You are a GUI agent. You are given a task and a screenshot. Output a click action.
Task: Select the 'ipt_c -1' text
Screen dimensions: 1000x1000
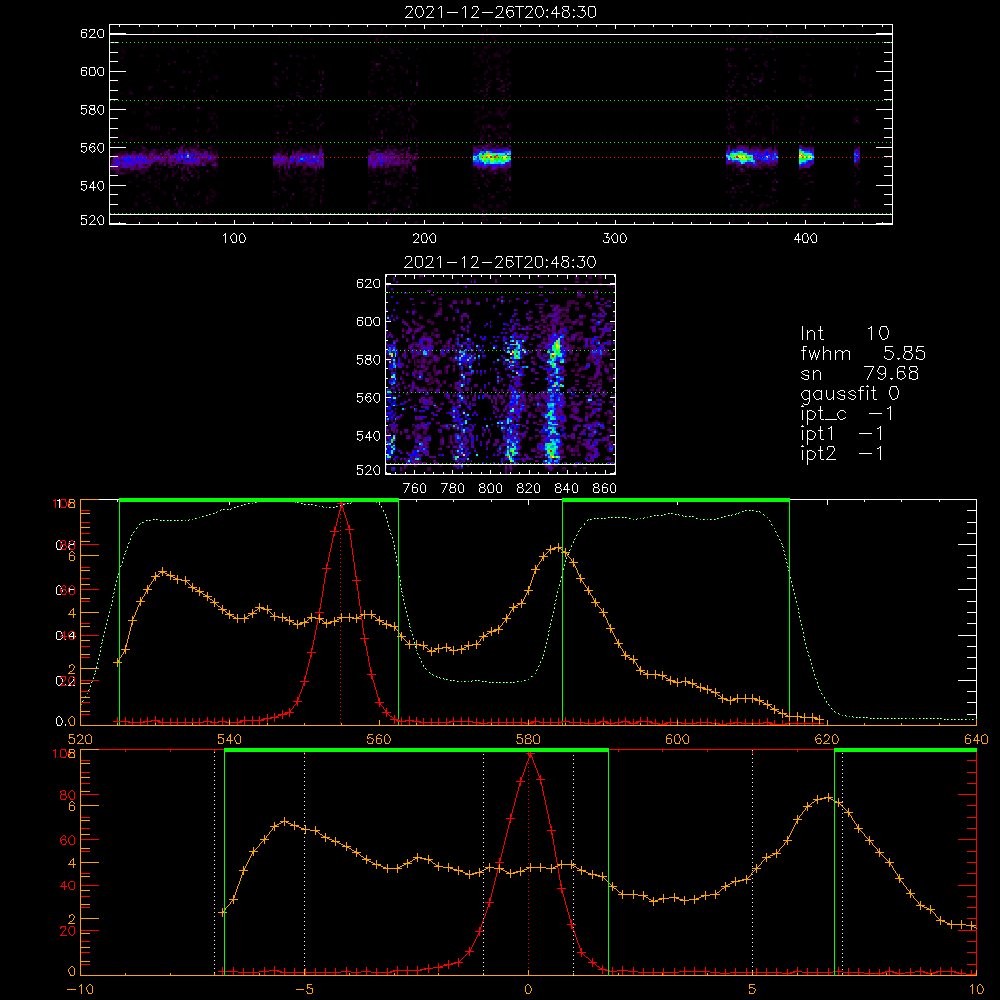(847, 414)
